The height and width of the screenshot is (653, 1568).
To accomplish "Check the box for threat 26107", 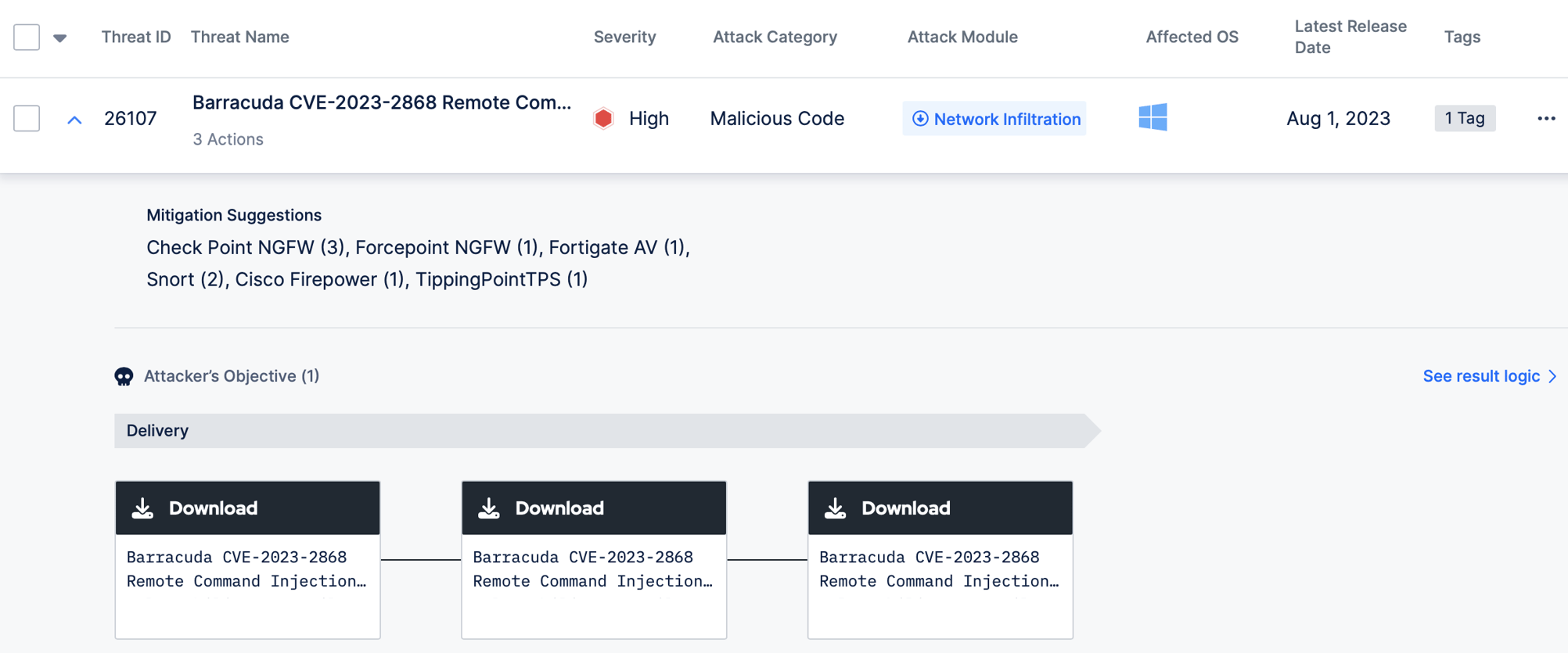I will [27, 118].
